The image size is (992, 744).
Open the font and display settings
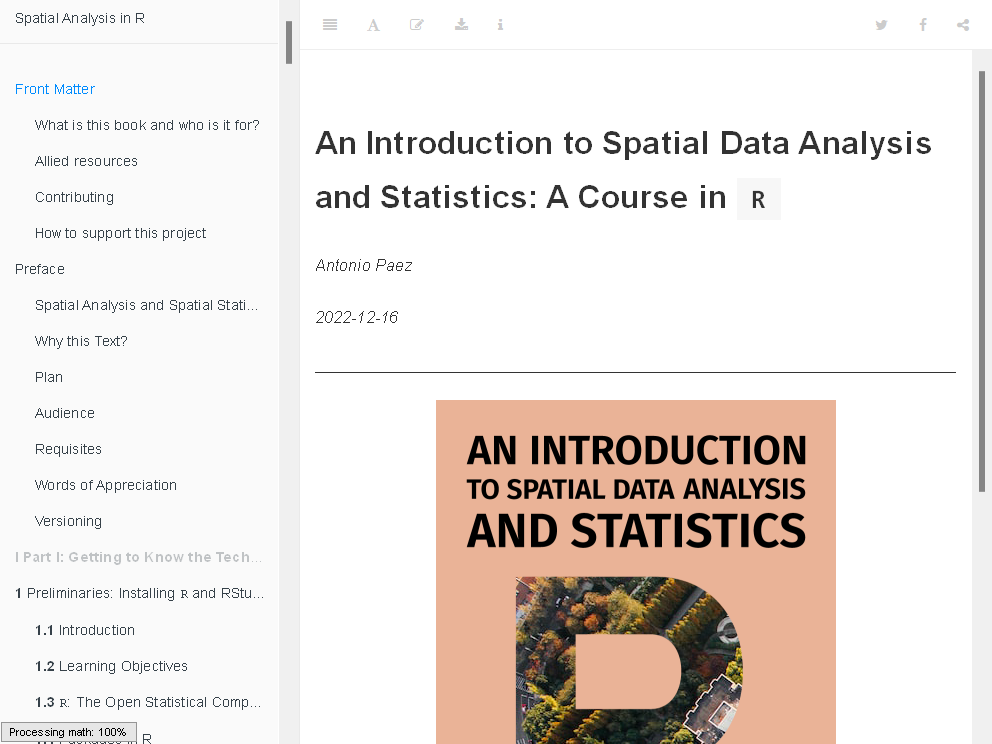[373, 24]
